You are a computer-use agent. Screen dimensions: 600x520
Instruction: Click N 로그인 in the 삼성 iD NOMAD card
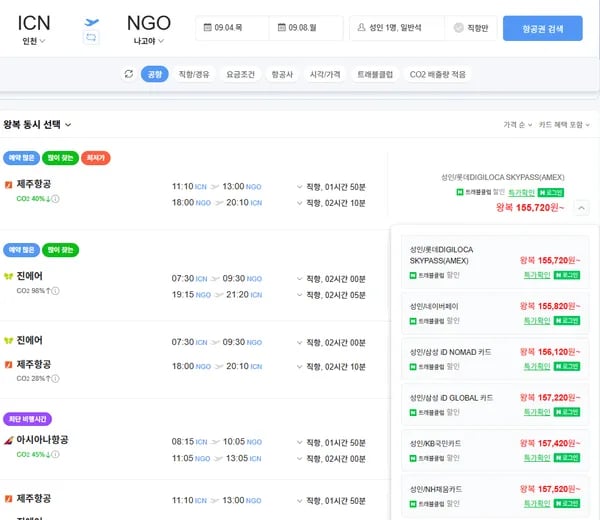point(567,367)
